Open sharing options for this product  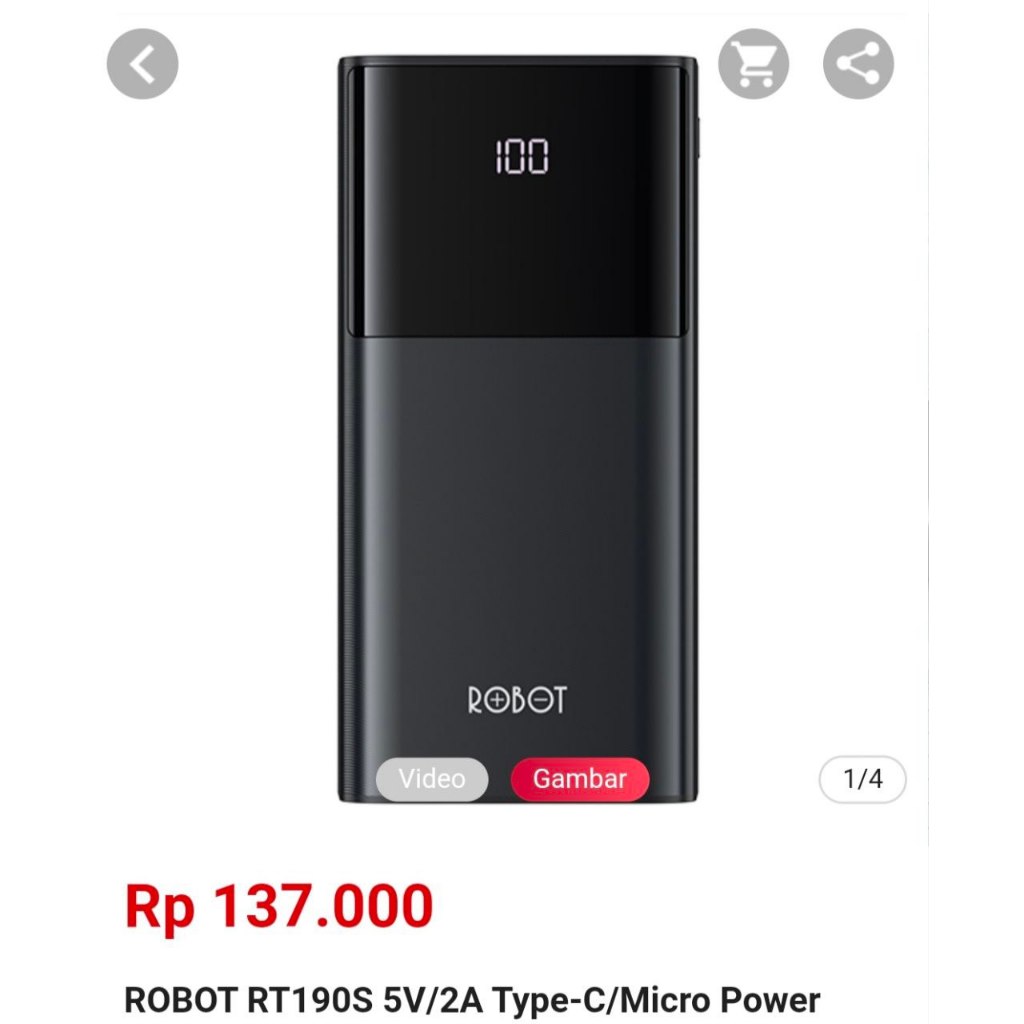point(859,64)
